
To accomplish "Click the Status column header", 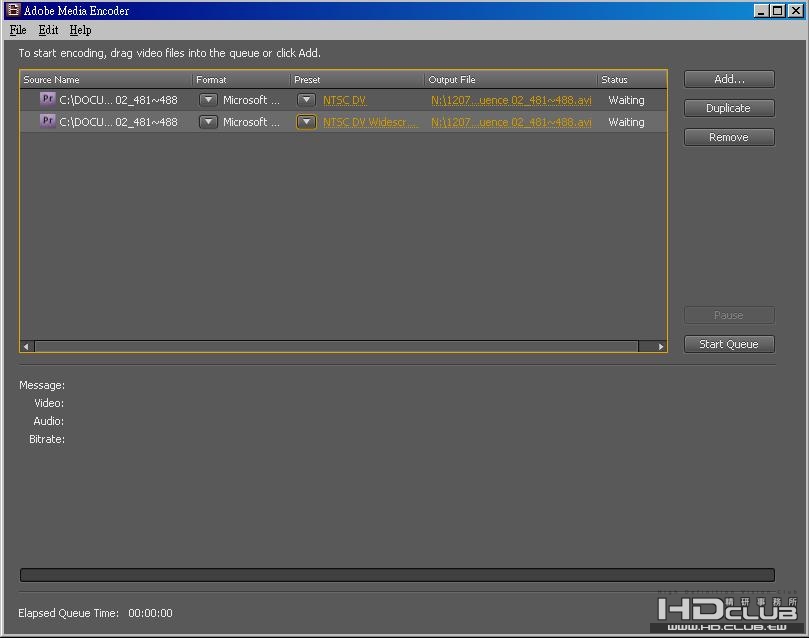I will click(632, 79).
